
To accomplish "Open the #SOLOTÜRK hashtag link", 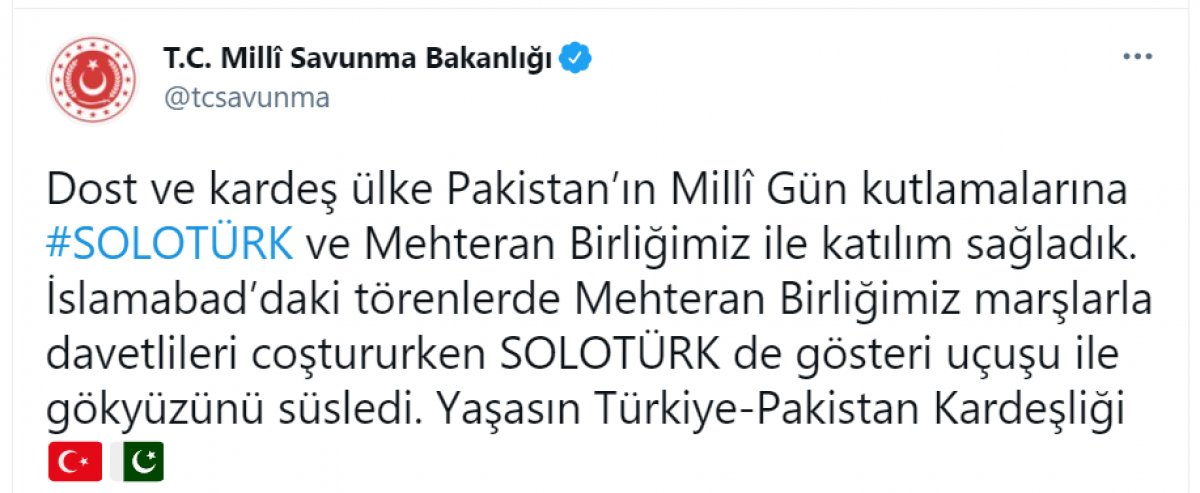I will click(x=170, y=243).
